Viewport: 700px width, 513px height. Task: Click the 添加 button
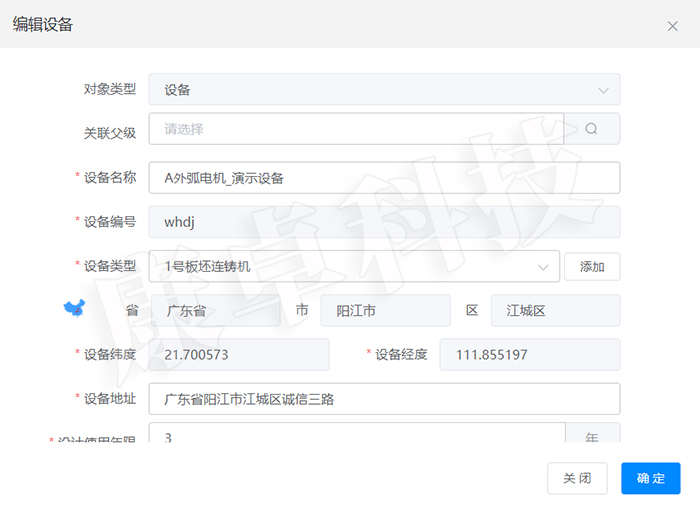[592, 267]
